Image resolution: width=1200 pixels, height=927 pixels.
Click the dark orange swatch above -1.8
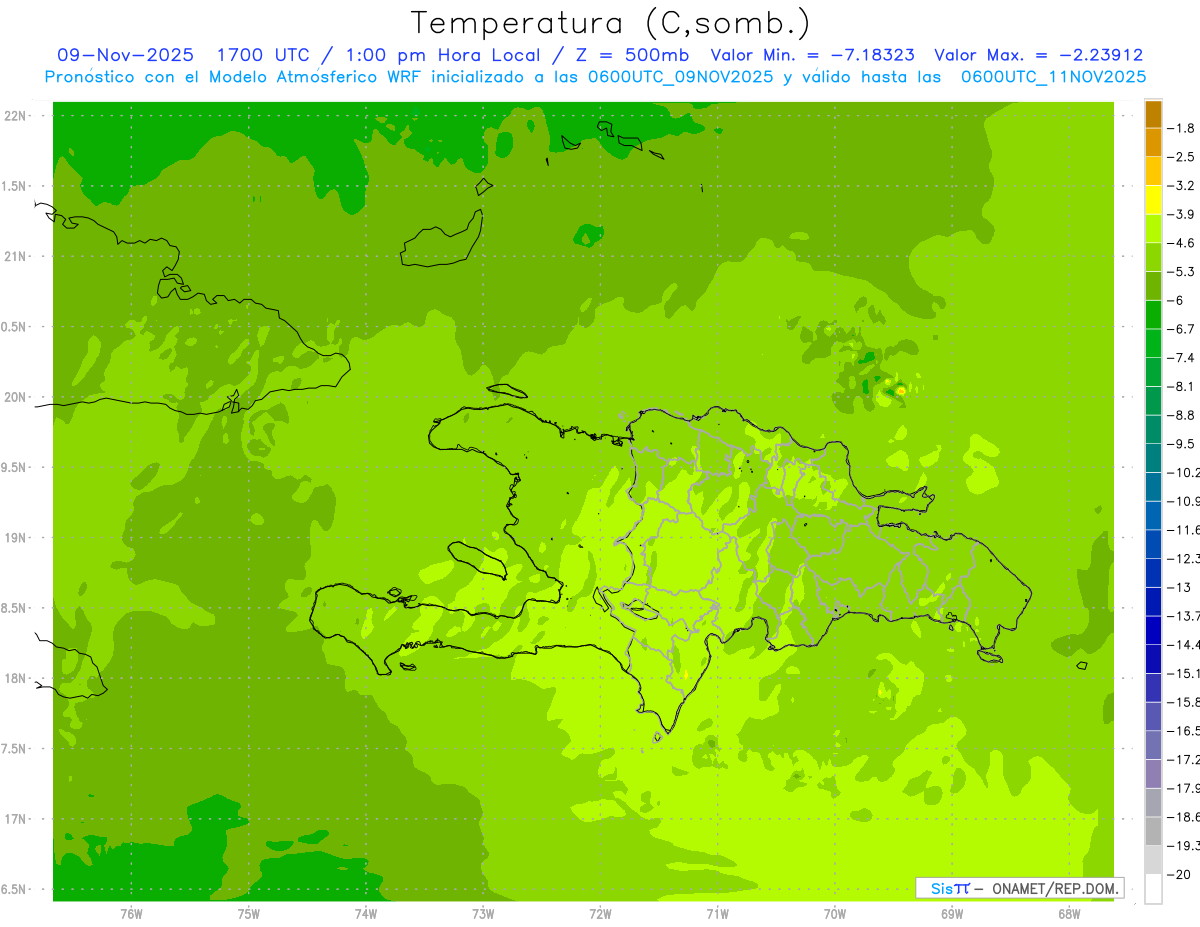(x=1153, y=114)
